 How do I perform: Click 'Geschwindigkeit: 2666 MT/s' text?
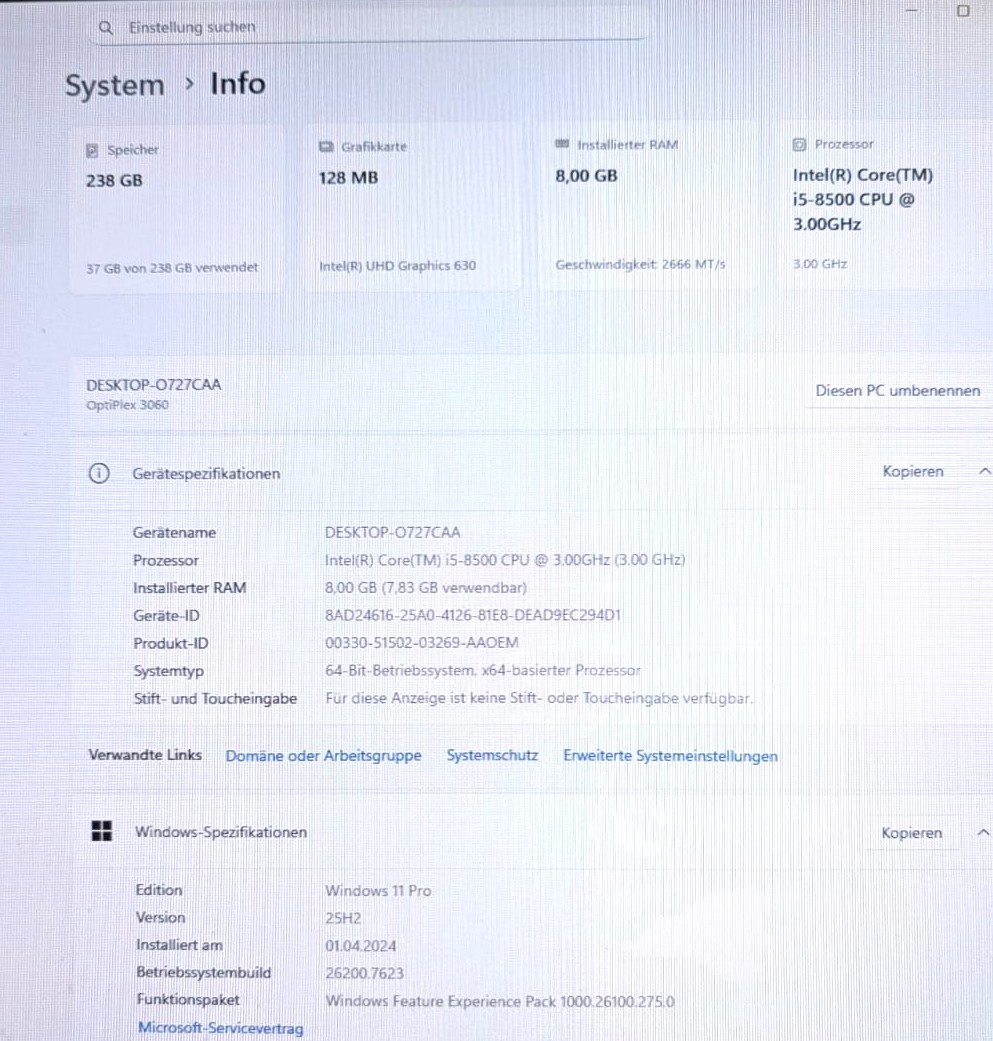click(x=640, y=264)
